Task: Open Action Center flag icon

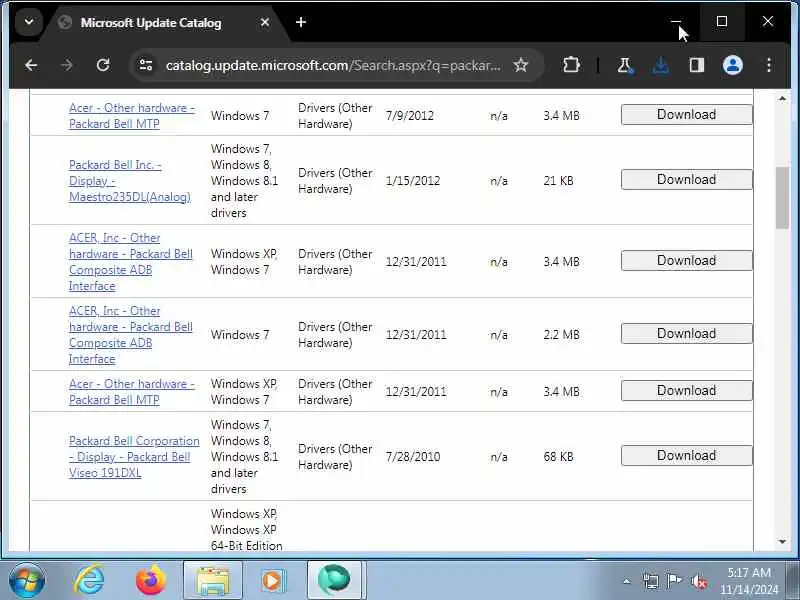Action: (674, 580)
